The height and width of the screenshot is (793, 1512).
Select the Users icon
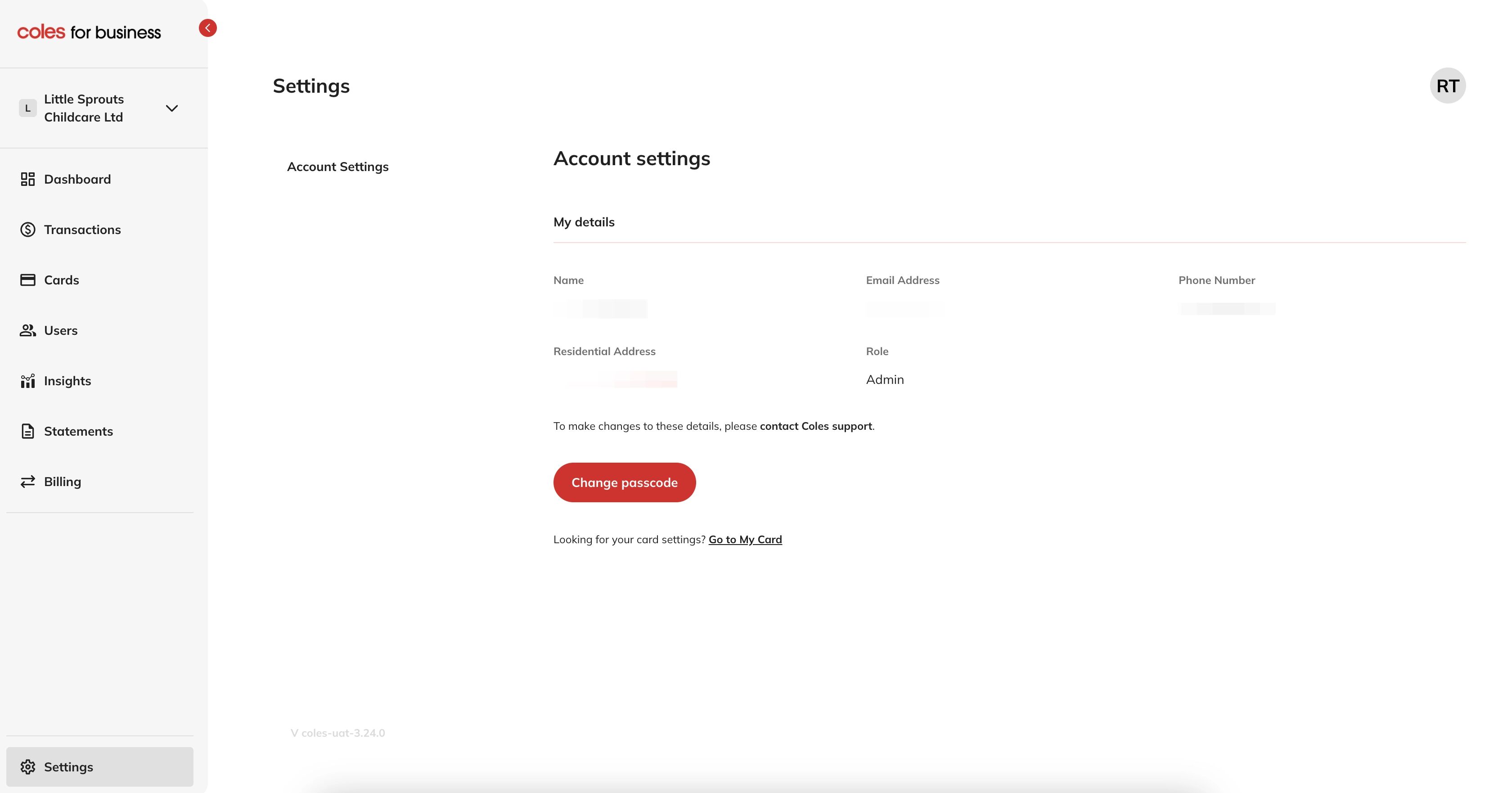pos(28,330)
